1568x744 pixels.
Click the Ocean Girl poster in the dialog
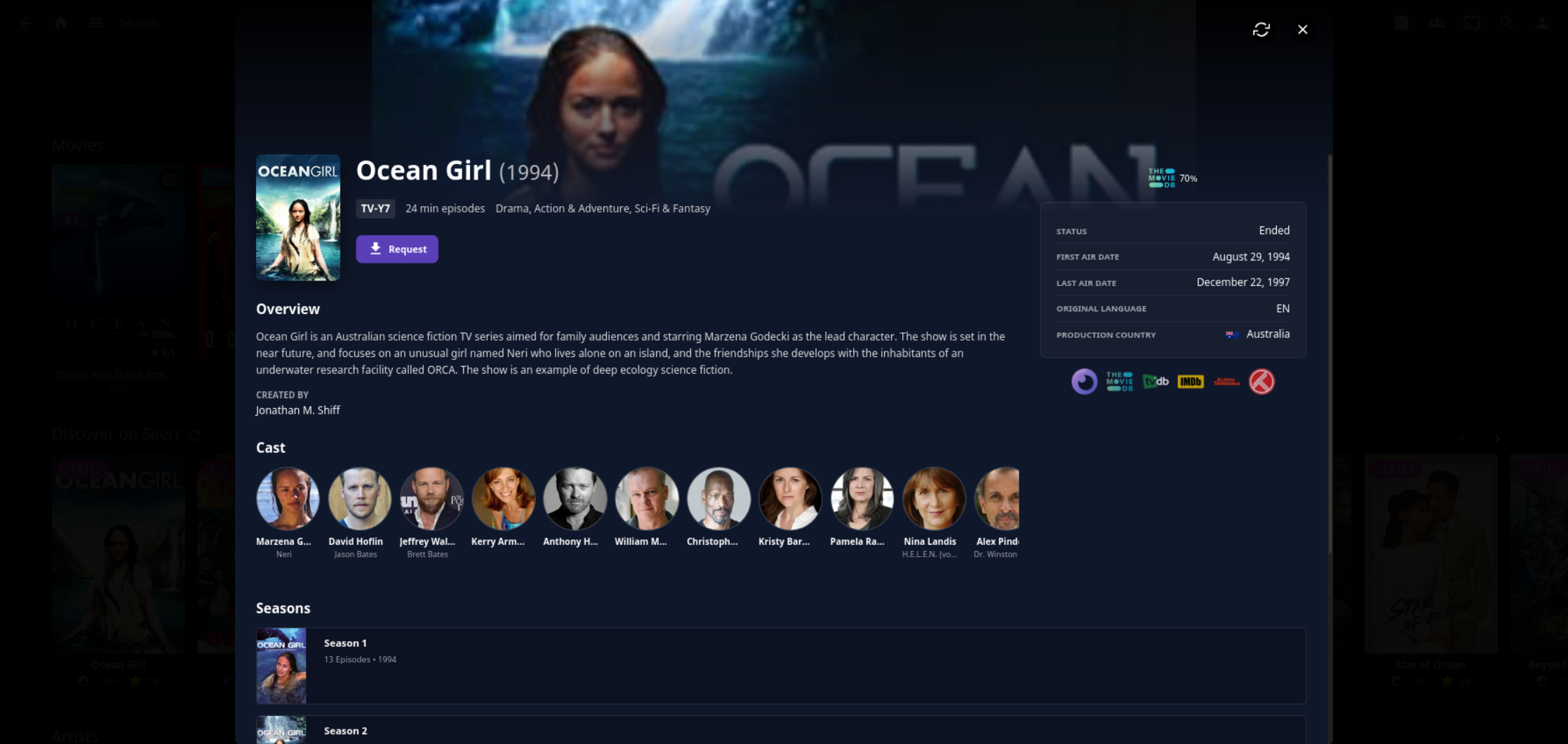click(x=298, y=217)
